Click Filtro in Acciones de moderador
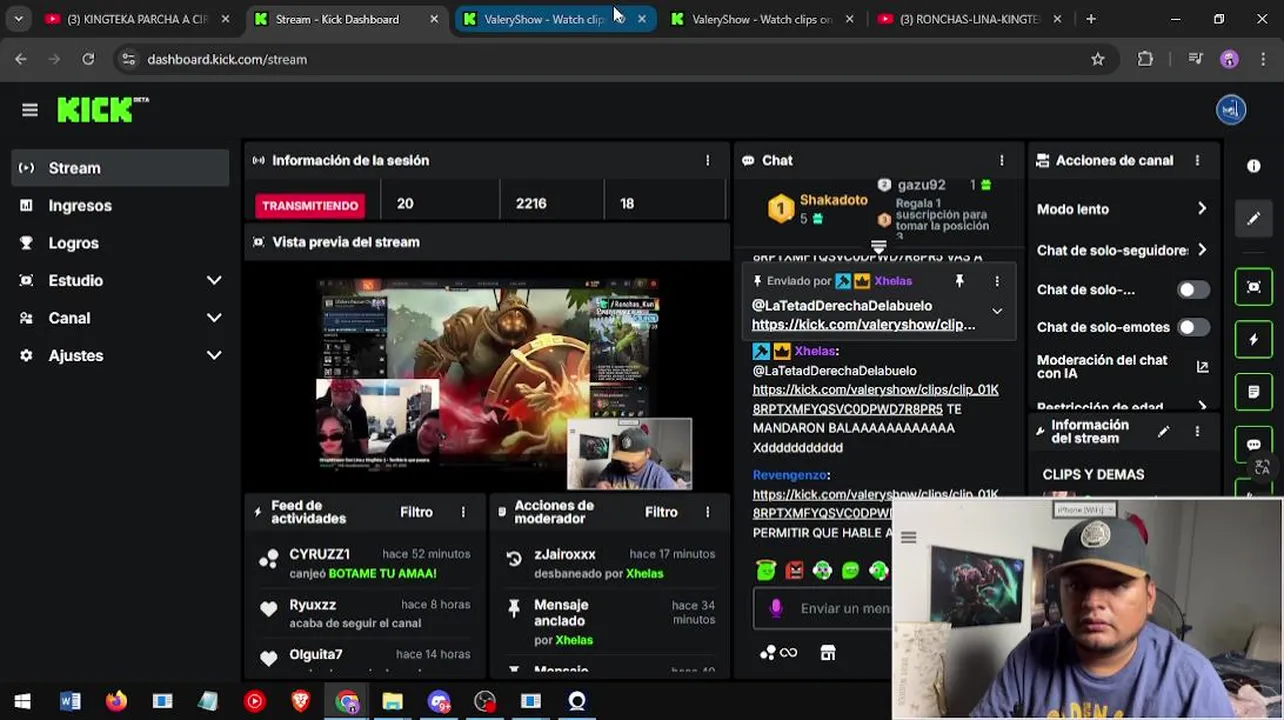The height and width of the screenshot is (720, 1284). point(661,512)
